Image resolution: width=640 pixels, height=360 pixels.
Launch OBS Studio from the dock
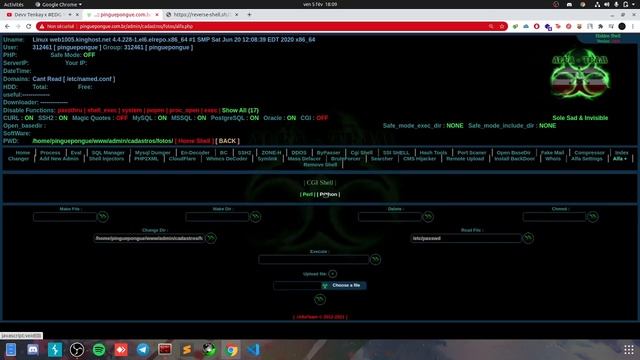[77, 350]
